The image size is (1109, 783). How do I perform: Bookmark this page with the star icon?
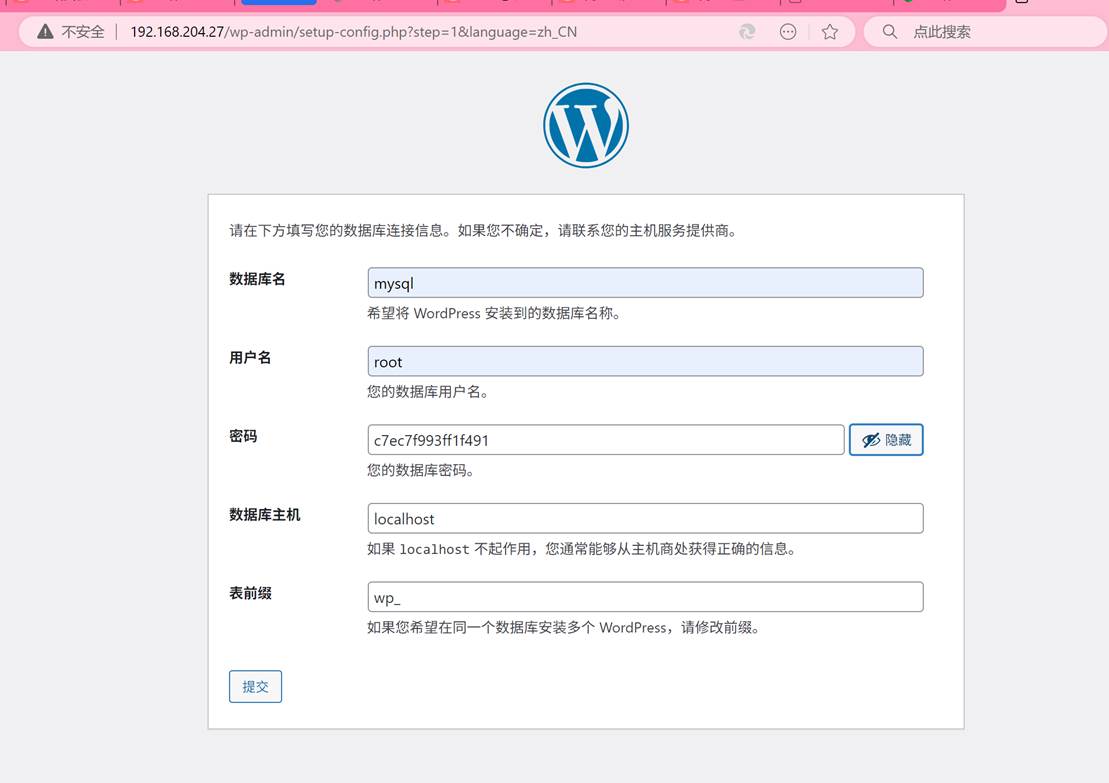point(830,31)
